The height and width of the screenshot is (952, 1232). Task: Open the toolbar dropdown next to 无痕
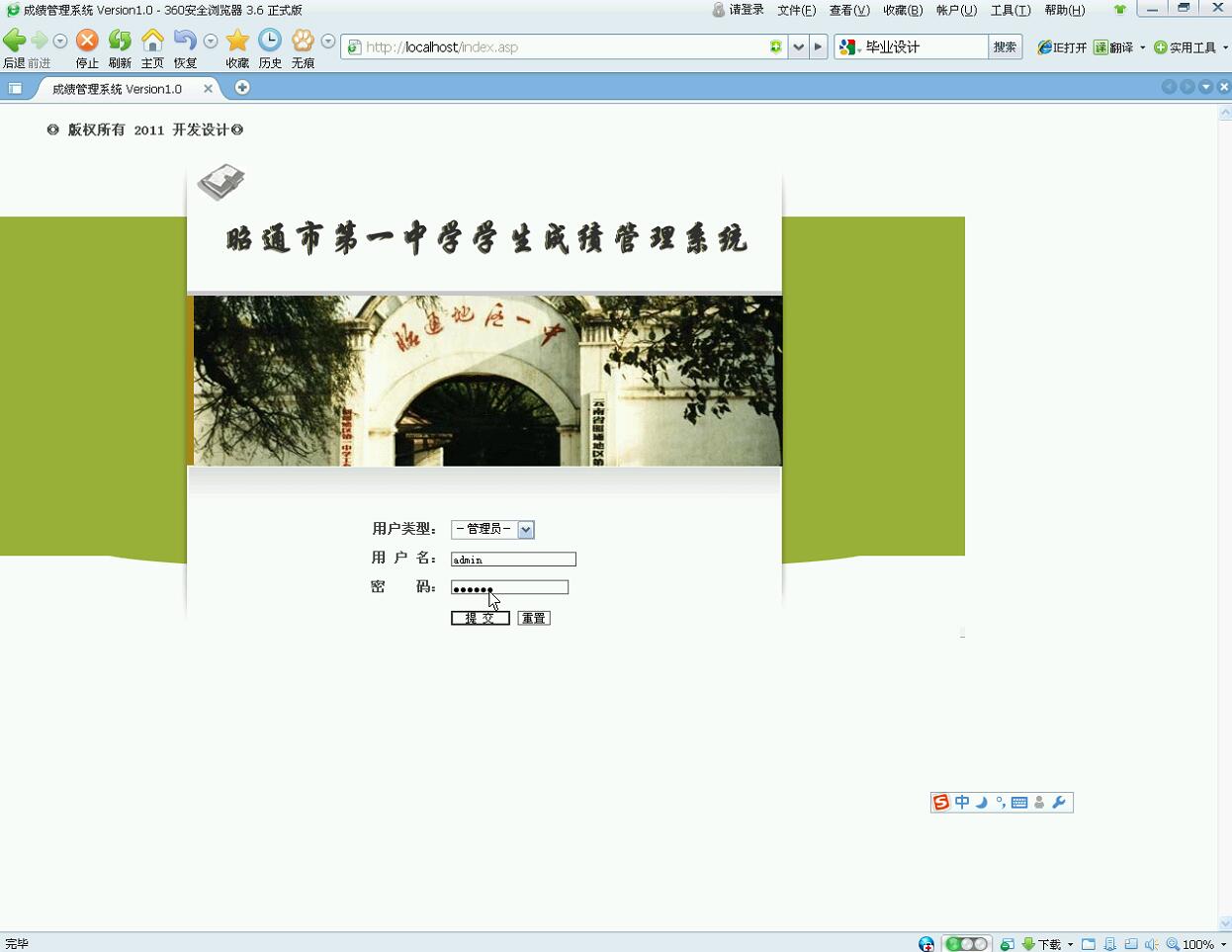point(328,42)
